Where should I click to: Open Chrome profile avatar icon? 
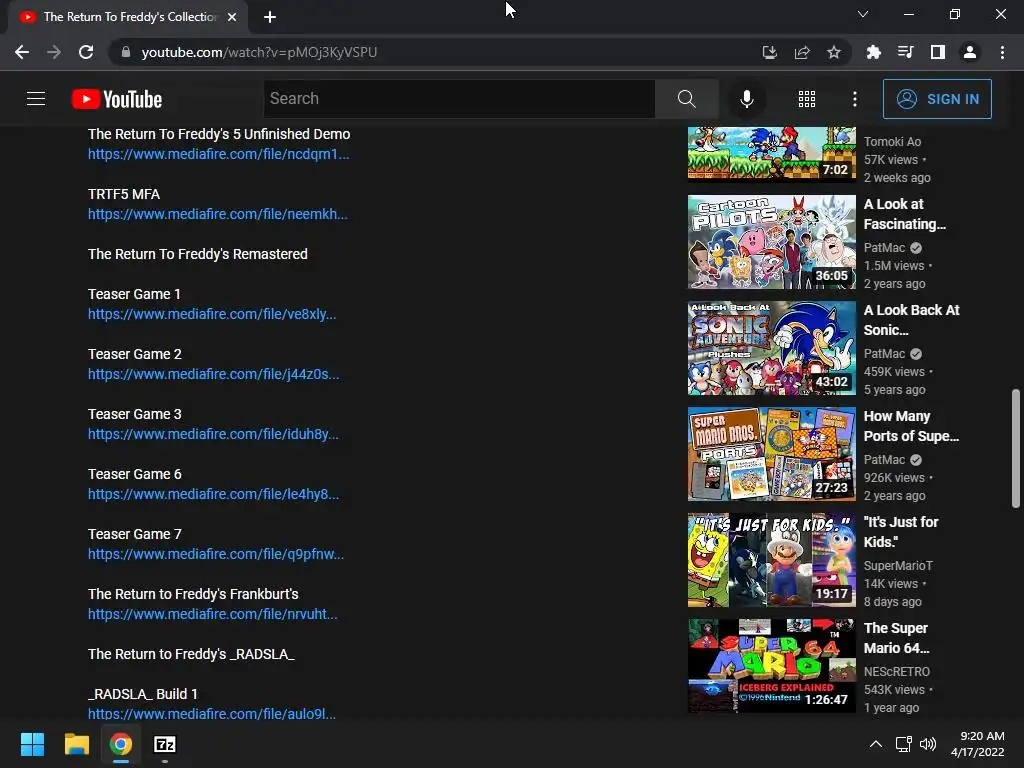tap(970, 52)
